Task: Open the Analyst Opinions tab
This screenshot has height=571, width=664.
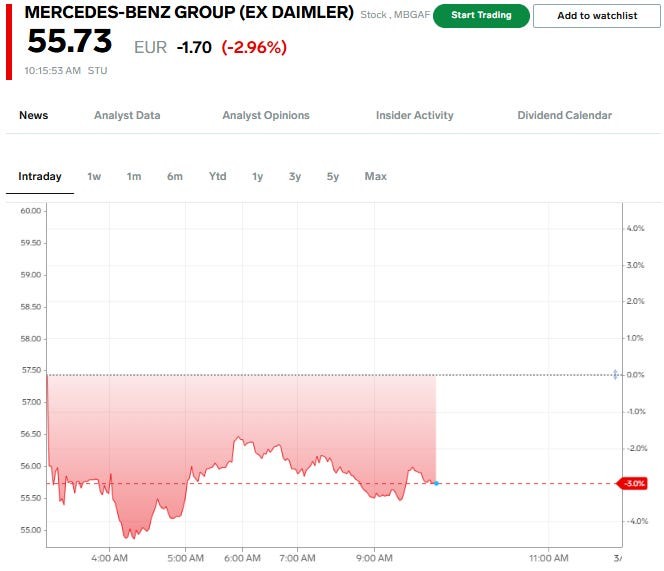Action: click(x=266, y=115)
